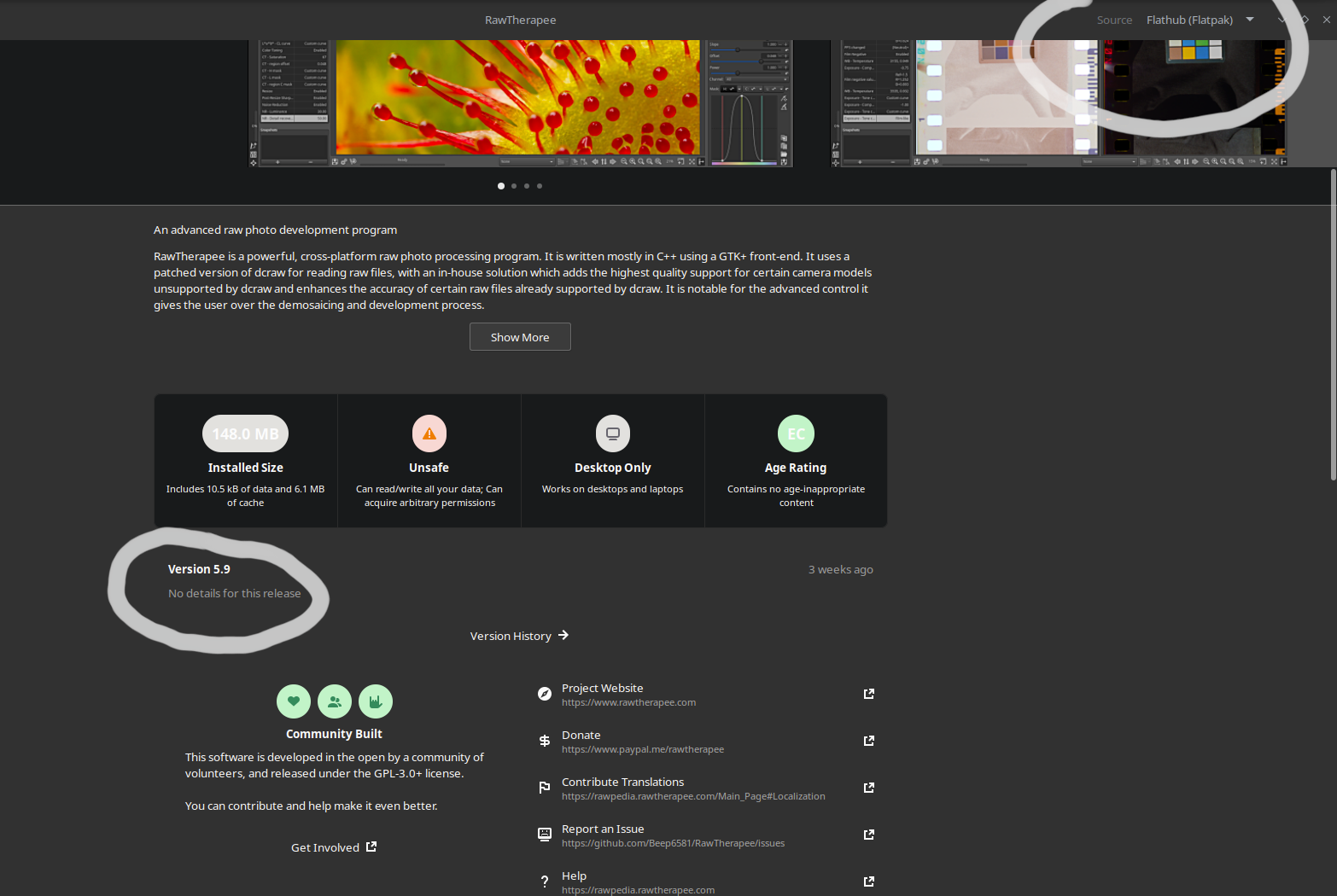Click the question mark icon for Help

(x=545, y=881)
